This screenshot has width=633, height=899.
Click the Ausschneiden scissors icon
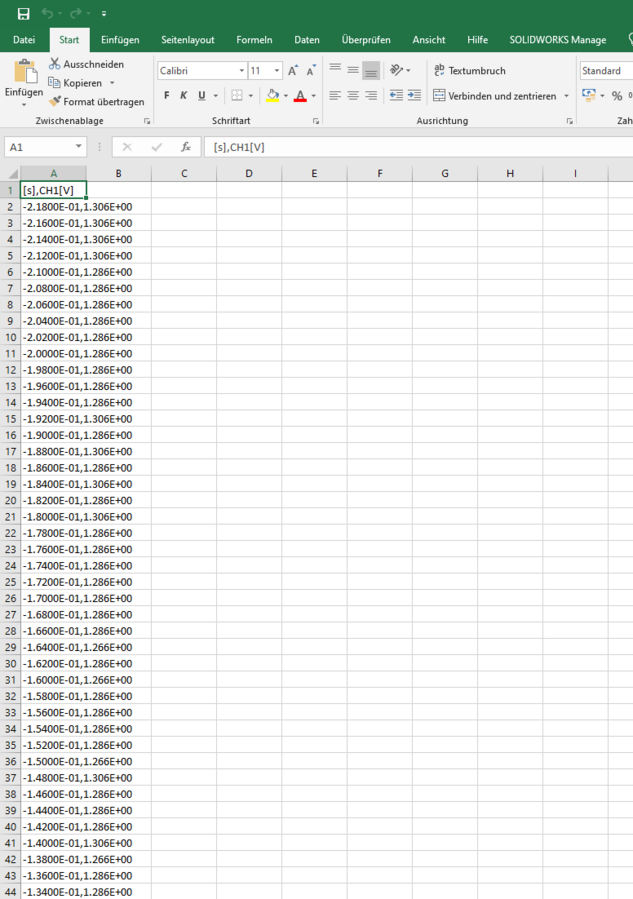[55, 64]
